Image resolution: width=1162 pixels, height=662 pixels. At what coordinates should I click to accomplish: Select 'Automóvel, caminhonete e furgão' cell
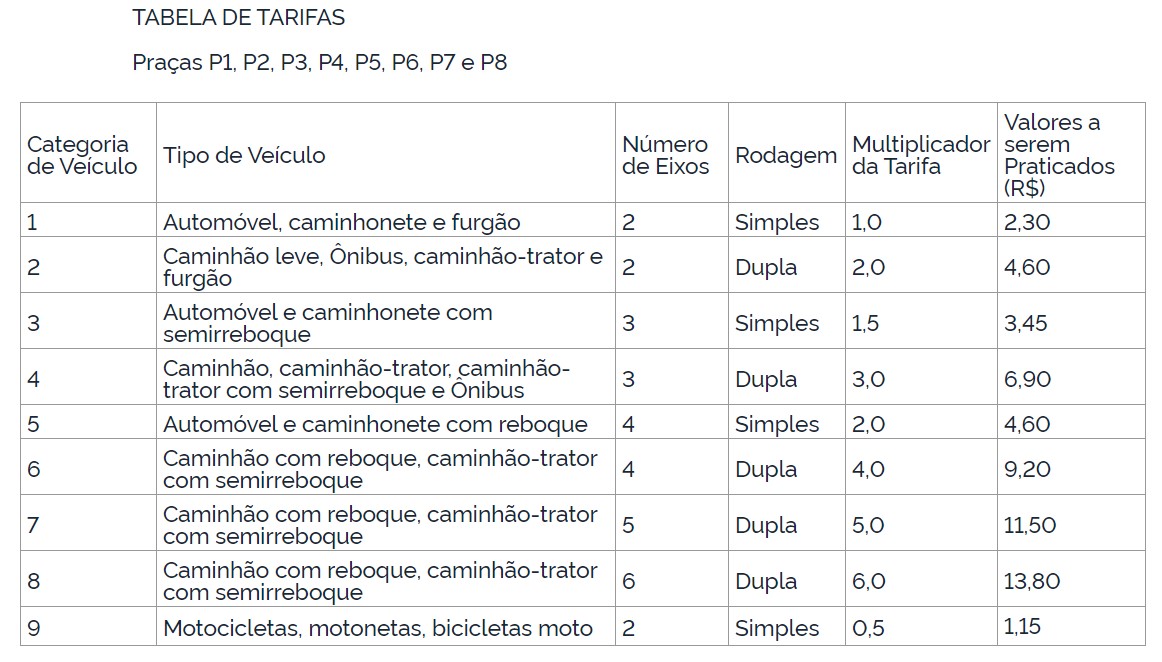pyautogui.click(x=342, y=222)
